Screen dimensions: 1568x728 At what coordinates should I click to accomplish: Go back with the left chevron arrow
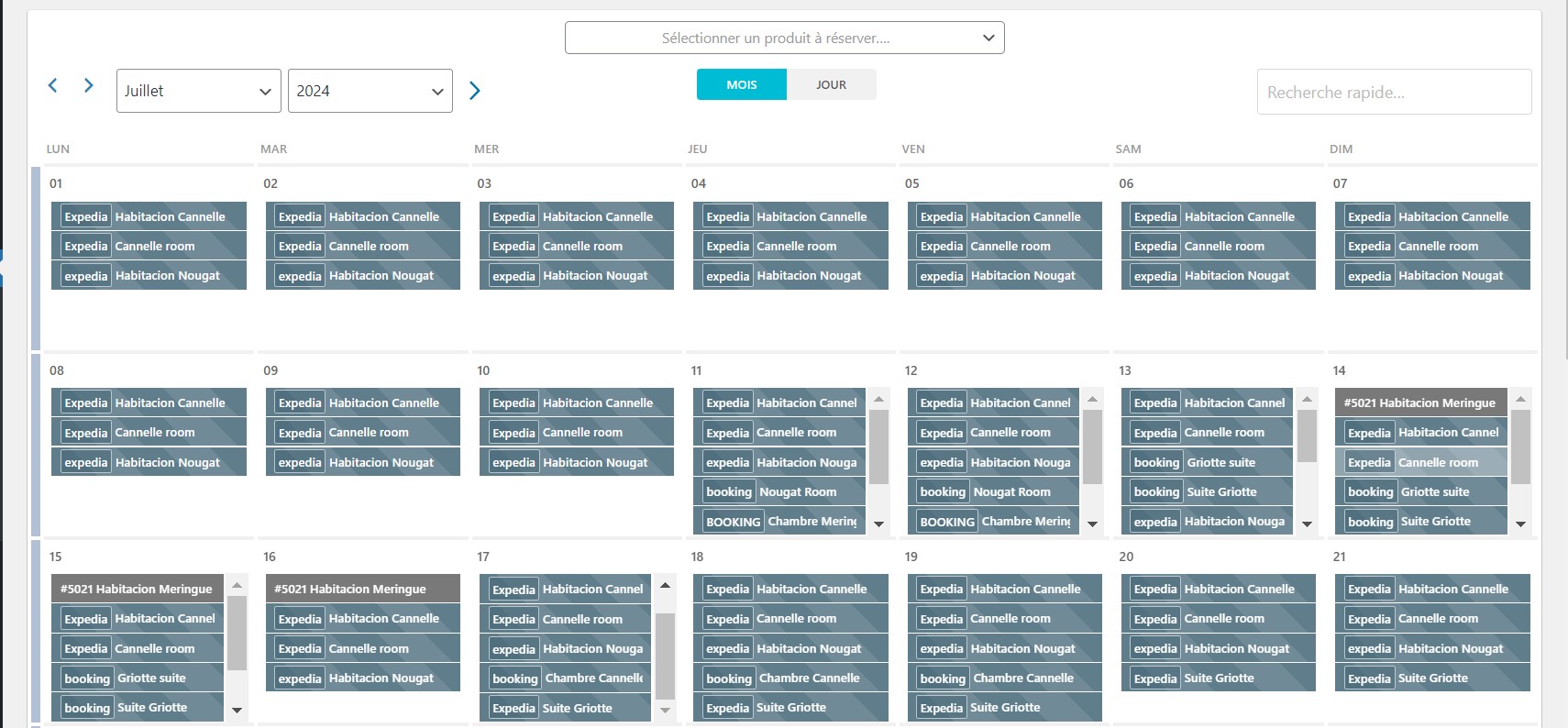(52, 85)
